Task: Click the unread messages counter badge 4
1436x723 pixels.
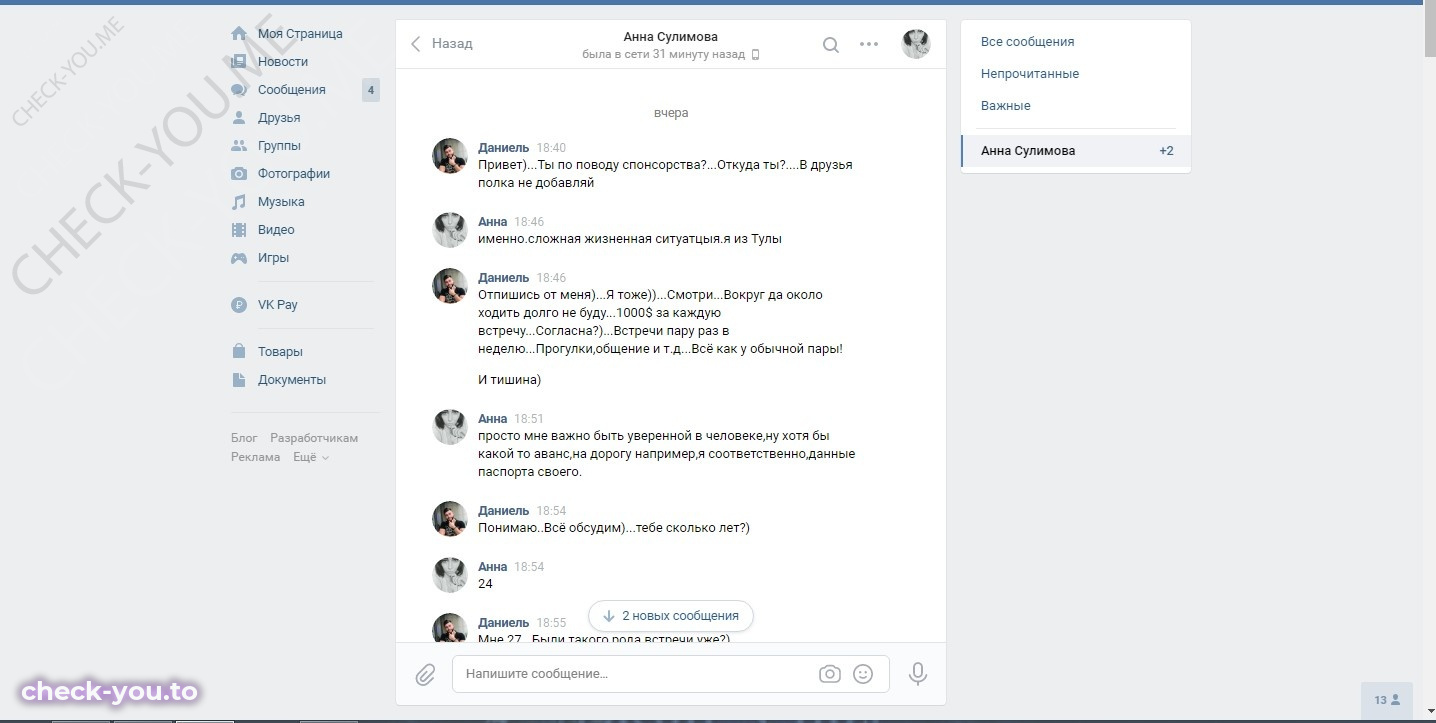Action: coord(371,90)
